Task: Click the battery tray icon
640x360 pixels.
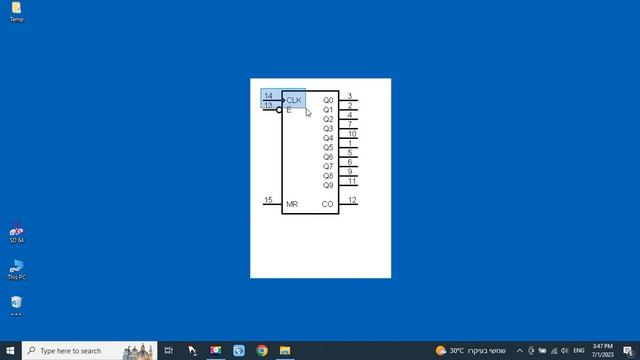Action: (542, 351)
